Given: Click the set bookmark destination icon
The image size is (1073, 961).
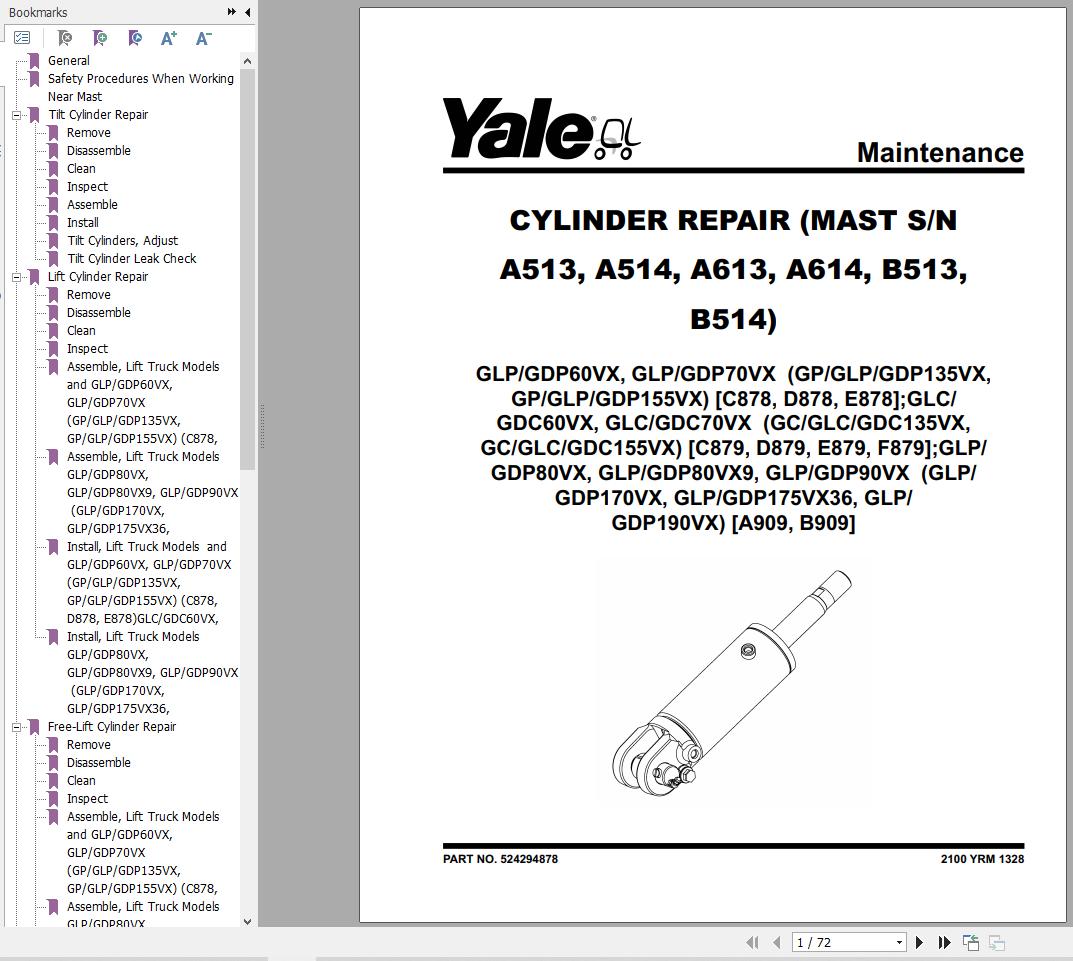Looking at the screenshot, I should (x=135, y=38).
